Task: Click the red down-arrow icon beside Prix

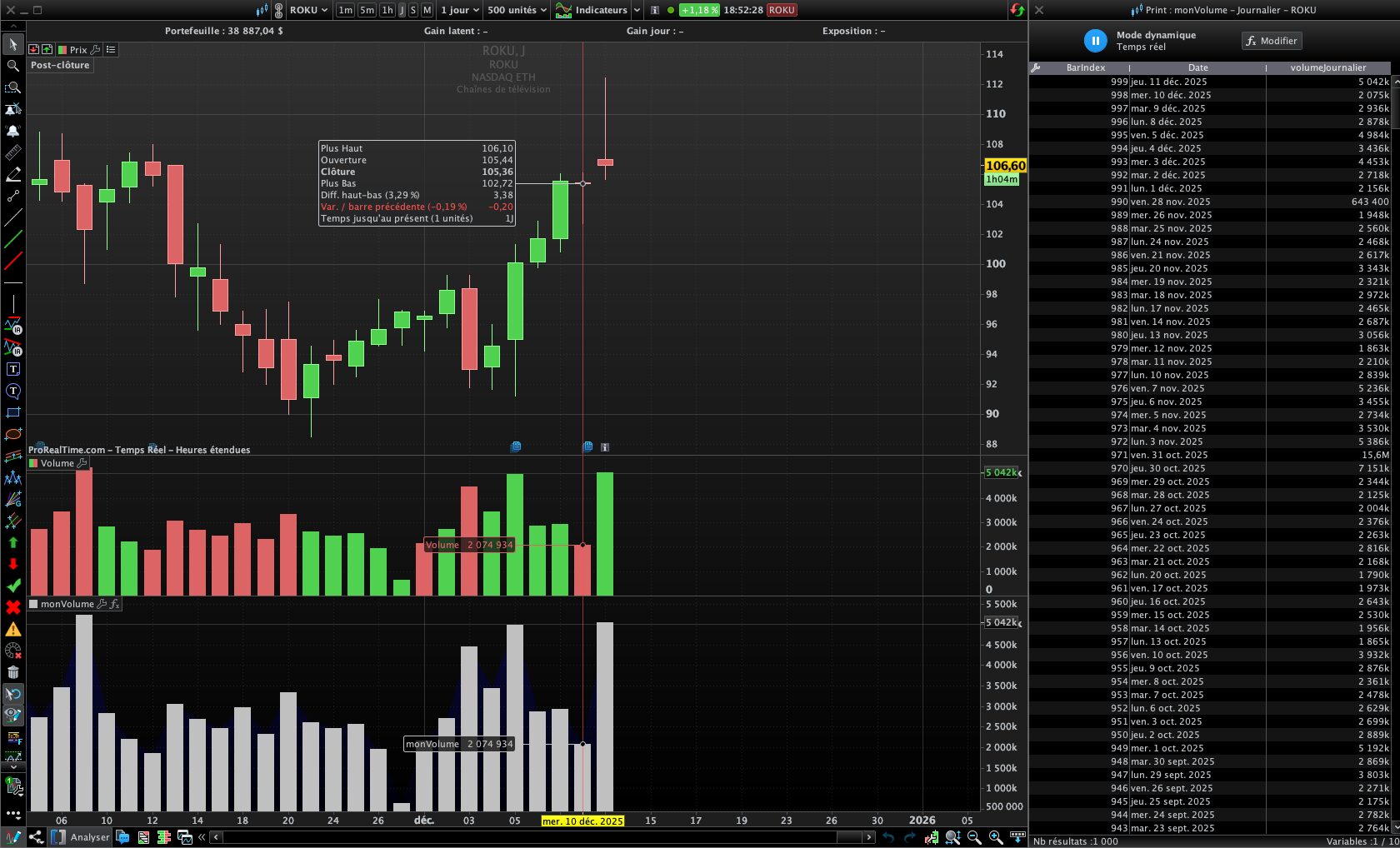Action: (x=34, y=50)
